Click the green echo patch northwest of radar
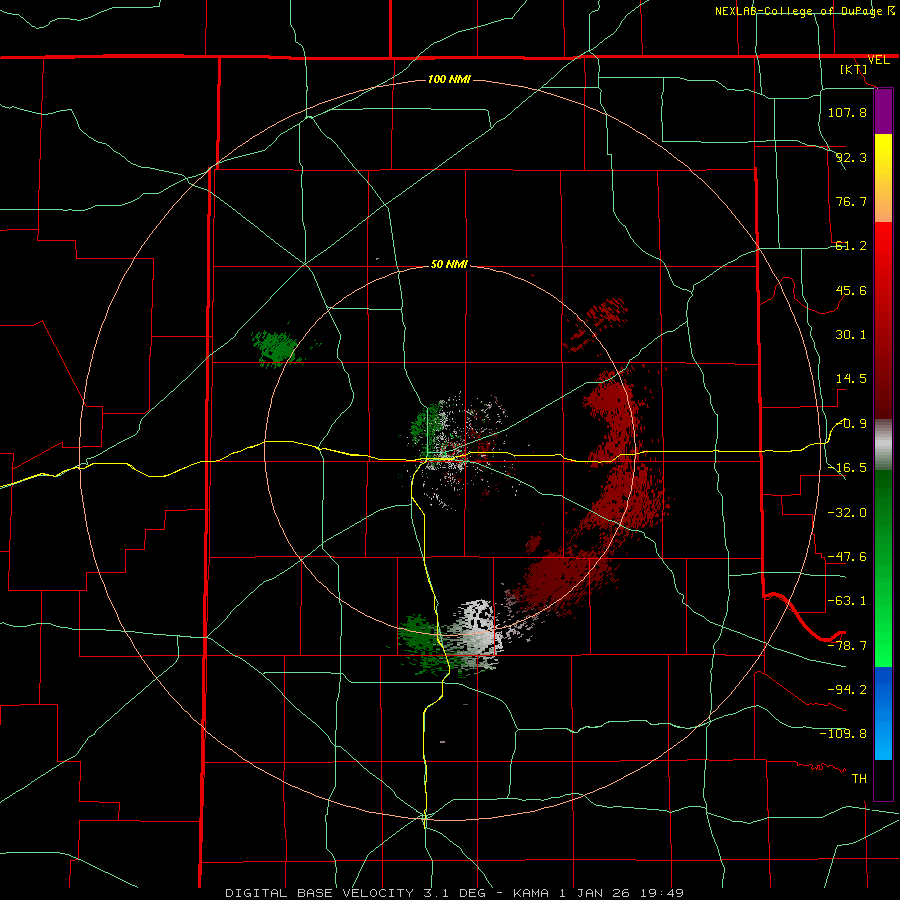The width and height of the screenshot is (900, 900). (277, 348)
